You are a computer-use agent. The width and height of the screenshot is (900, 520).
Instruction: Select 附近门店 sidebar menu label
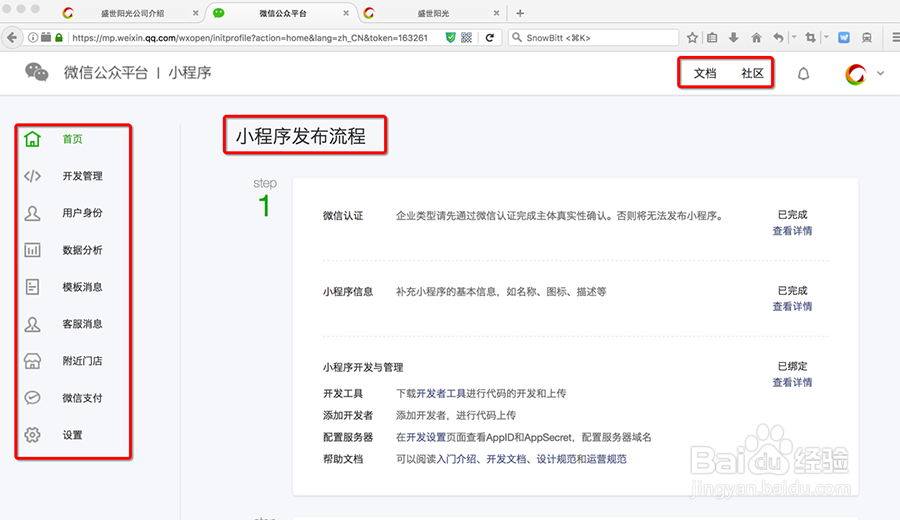(82, 361)
